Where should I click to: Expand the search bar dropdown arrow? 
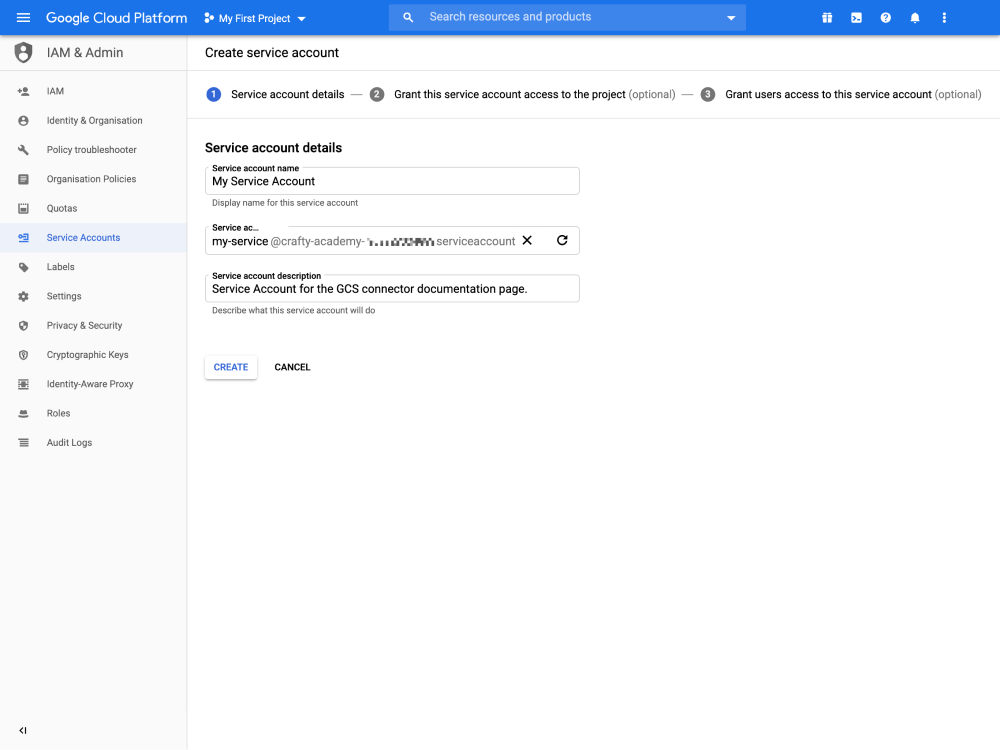731,18
